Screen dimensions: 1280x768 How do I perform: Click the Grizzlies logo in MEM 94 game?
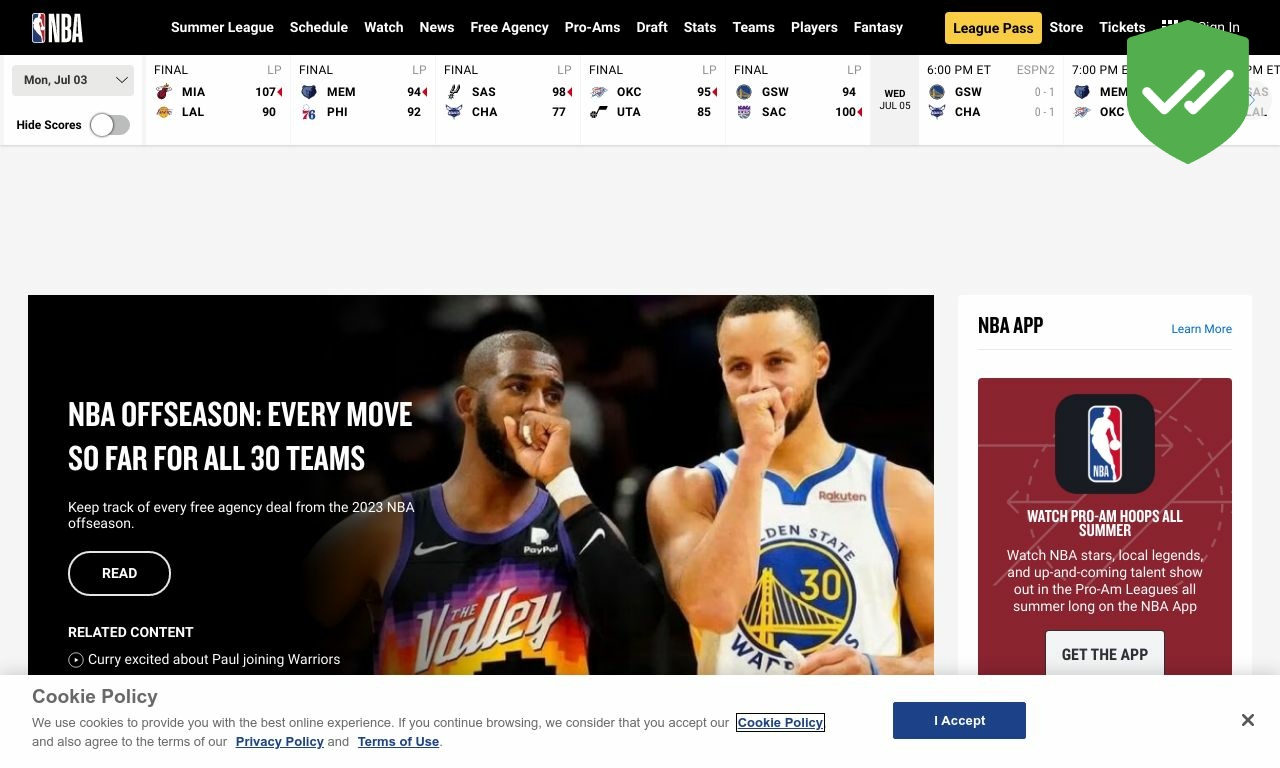(309, 92)
